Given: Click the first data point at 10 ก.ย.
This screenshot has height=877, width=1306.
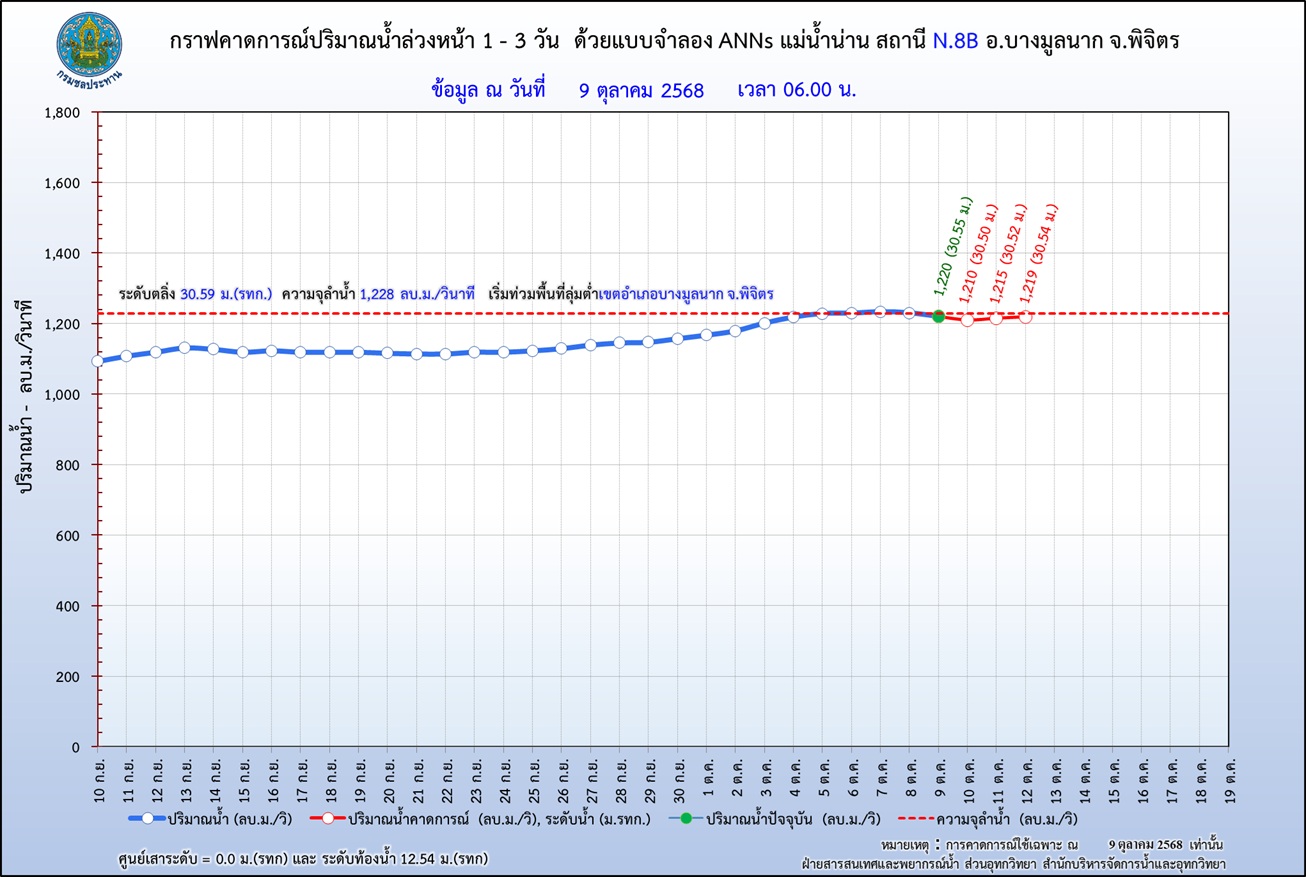Looking at the screenshot, I should [97, 361].
